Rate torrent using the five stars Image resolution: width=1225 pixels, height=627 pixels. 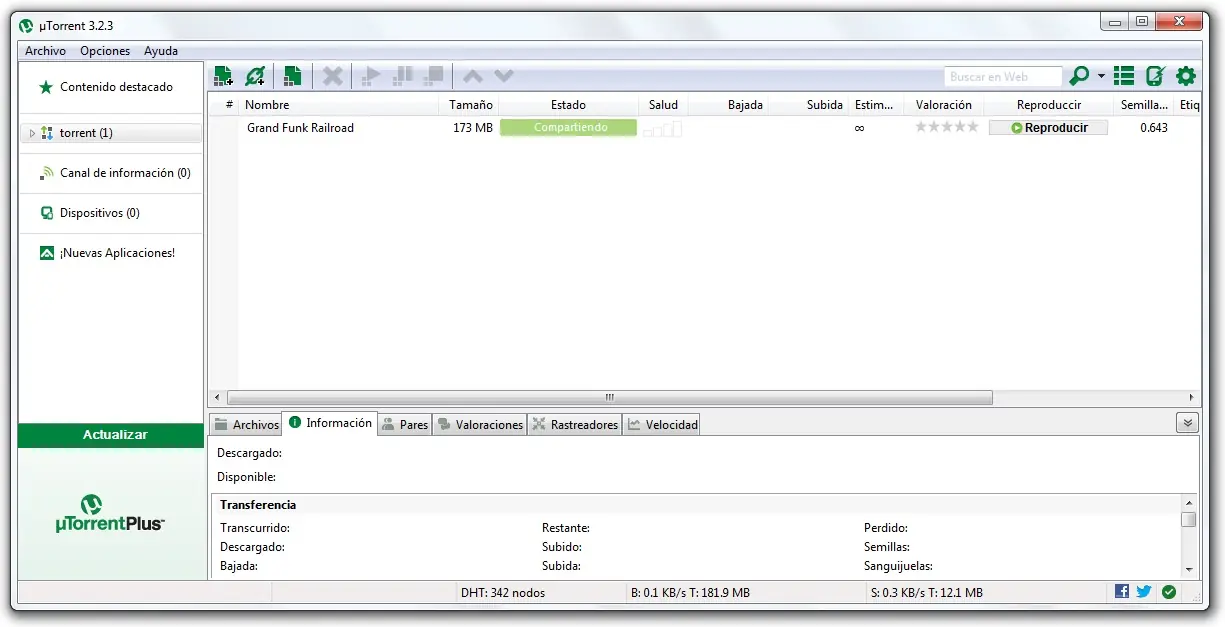(x=946, y=128)
